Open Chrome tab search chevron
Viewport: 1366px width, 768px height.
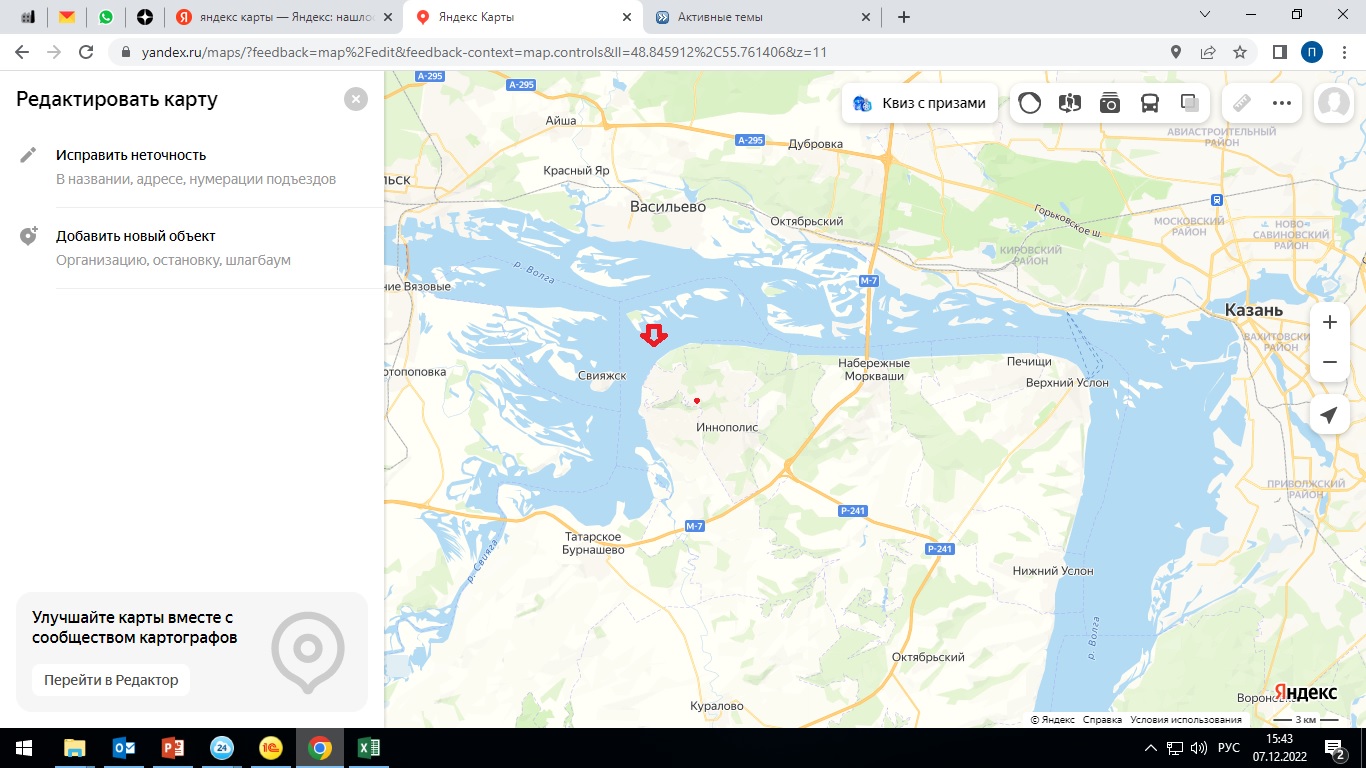click(x=1204, y=15)
